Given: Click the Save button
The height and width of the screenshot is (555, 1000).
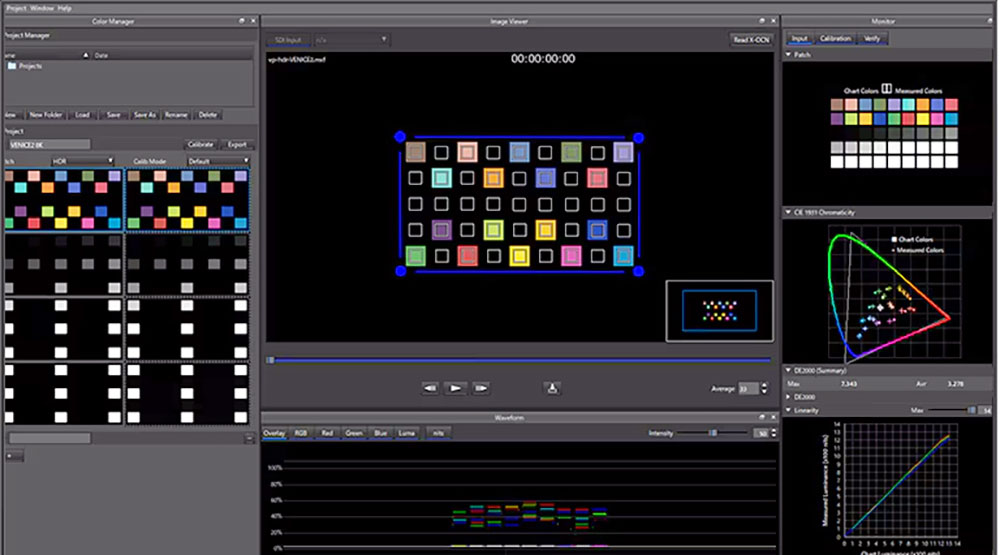Looking at the screenshot, I should [114, 115].
